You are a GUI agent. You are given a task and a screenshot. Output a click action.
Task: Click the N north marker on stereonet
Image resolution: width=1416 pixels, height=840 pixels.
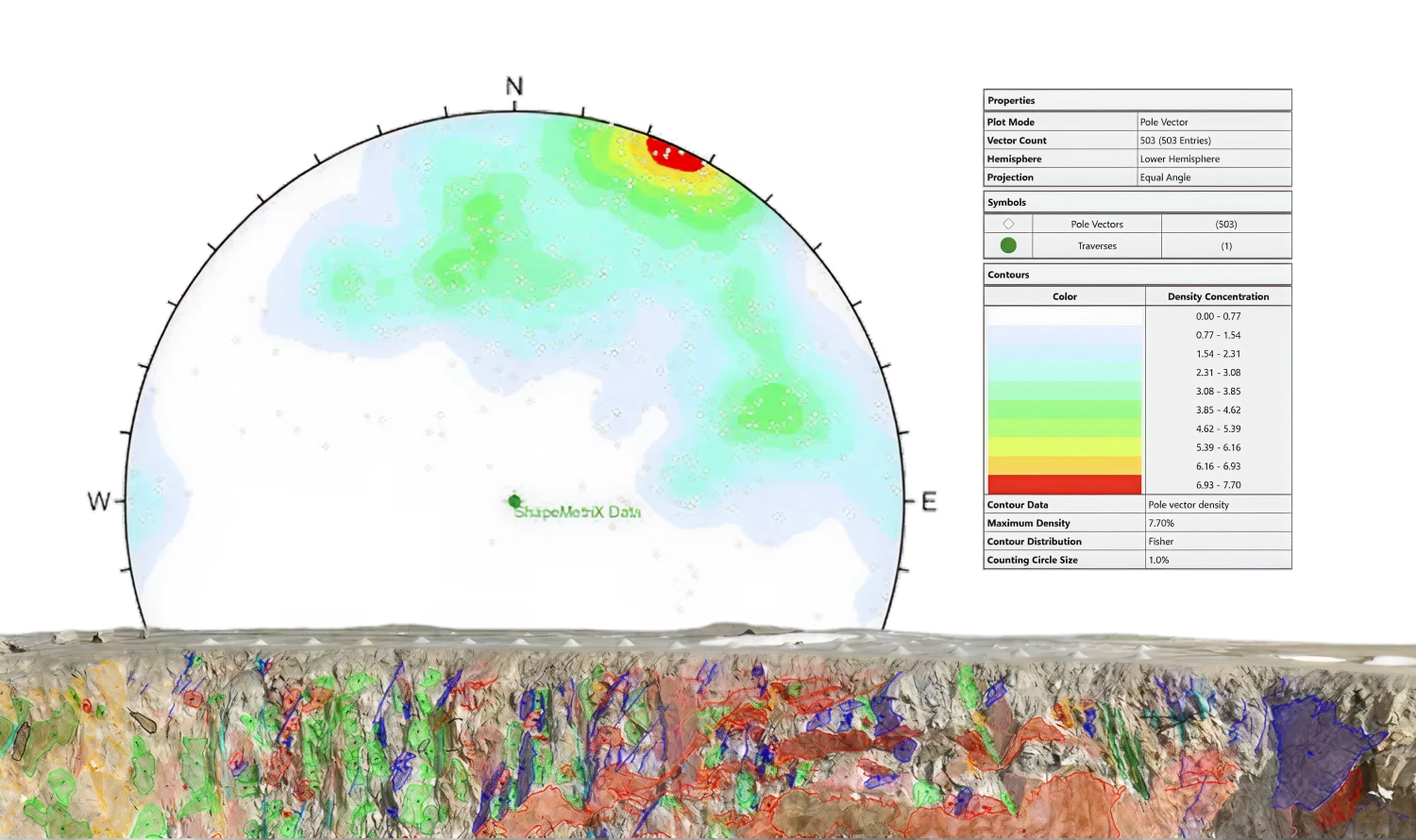tap(514, 86)
